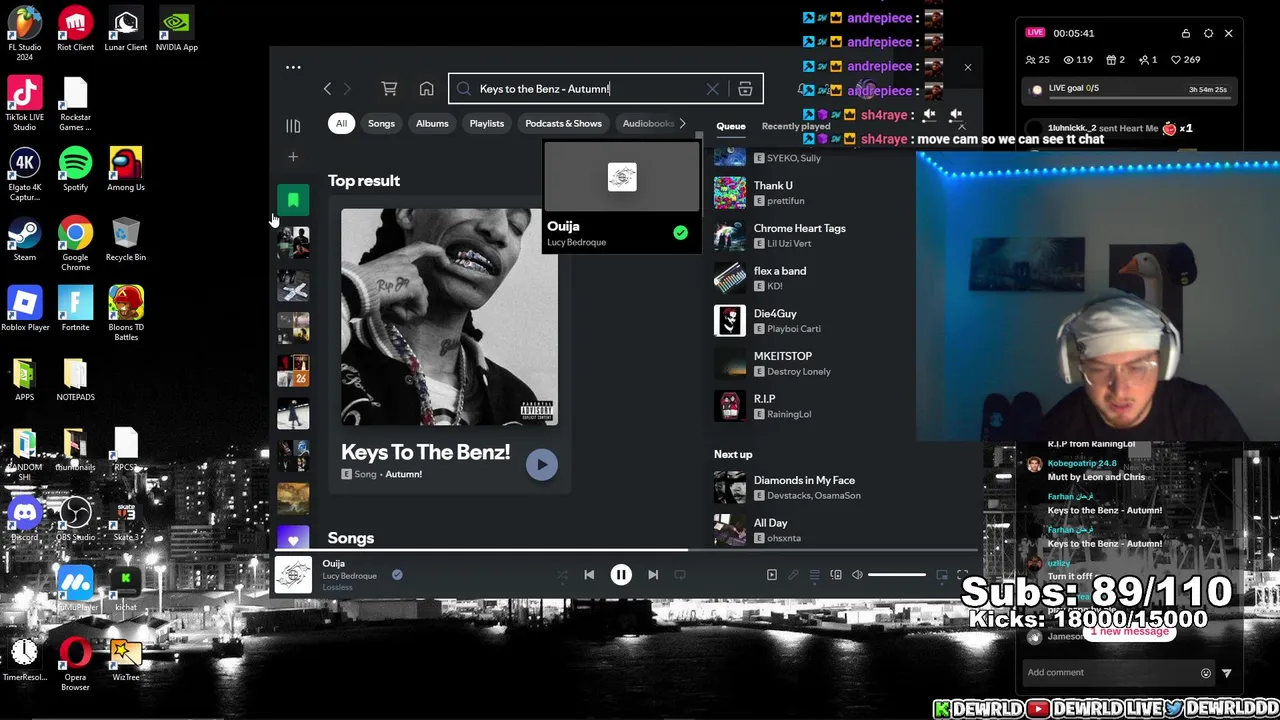Toggle green check on Ouija card

click(x=680, y=233)
